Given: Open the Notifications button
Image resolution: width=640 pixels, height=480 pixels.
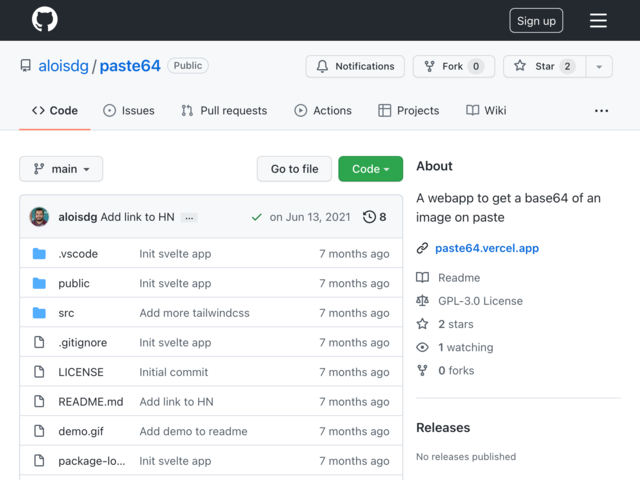Looking at the screenshot, I should coord(355,66).
